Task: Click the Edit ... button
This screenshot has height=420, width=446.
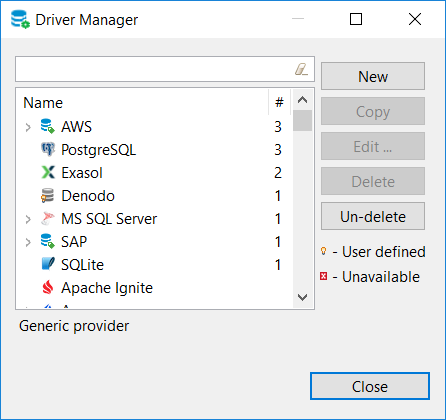Action: tap(373, 146)
